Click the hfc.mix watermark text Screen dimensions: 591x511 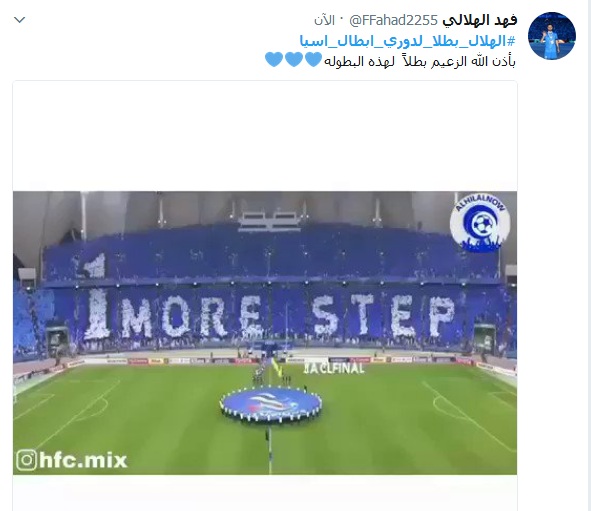point(83,461)
